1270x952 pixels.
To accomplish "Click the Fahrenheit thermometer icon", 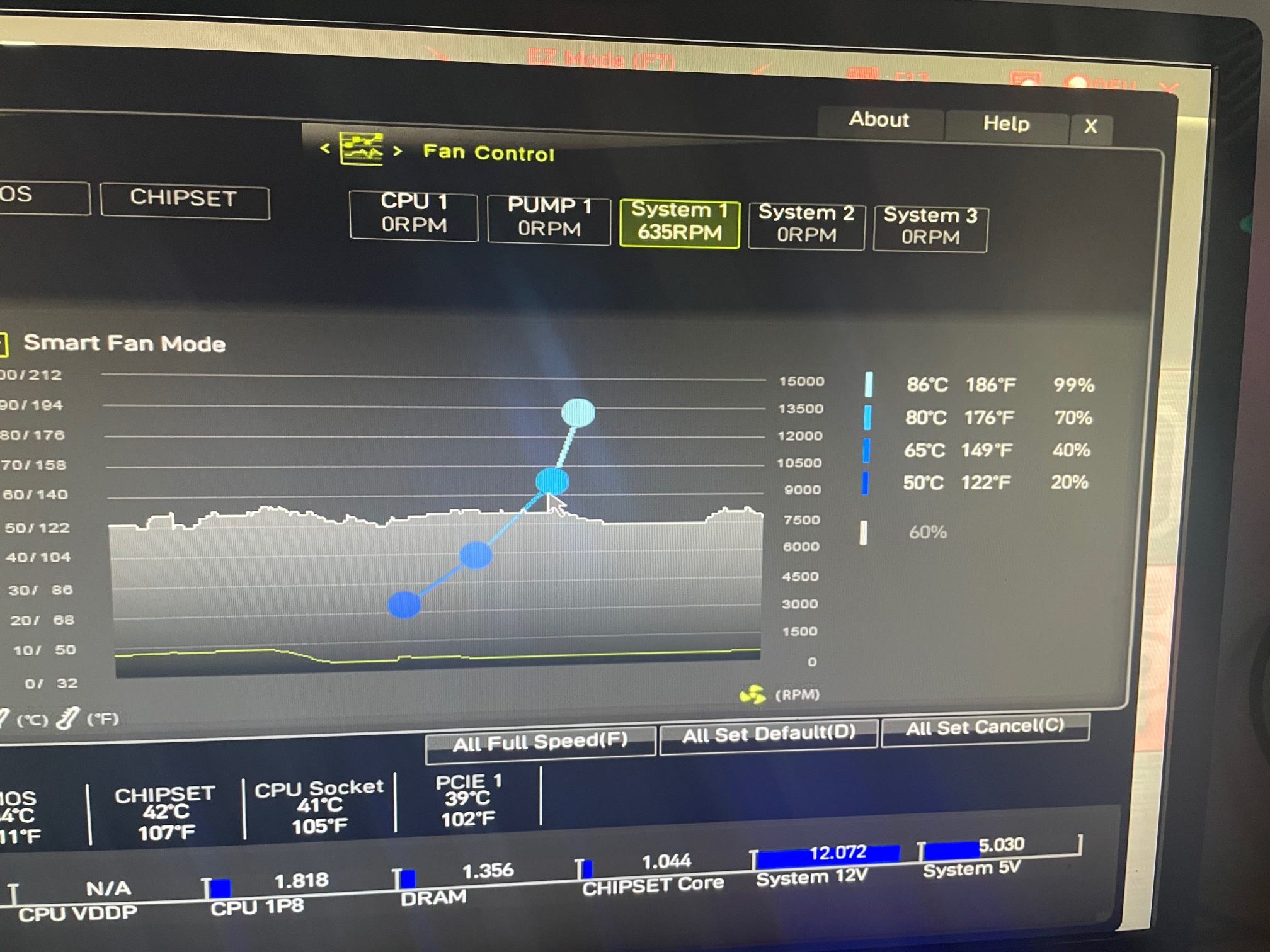I will [68, 718].
